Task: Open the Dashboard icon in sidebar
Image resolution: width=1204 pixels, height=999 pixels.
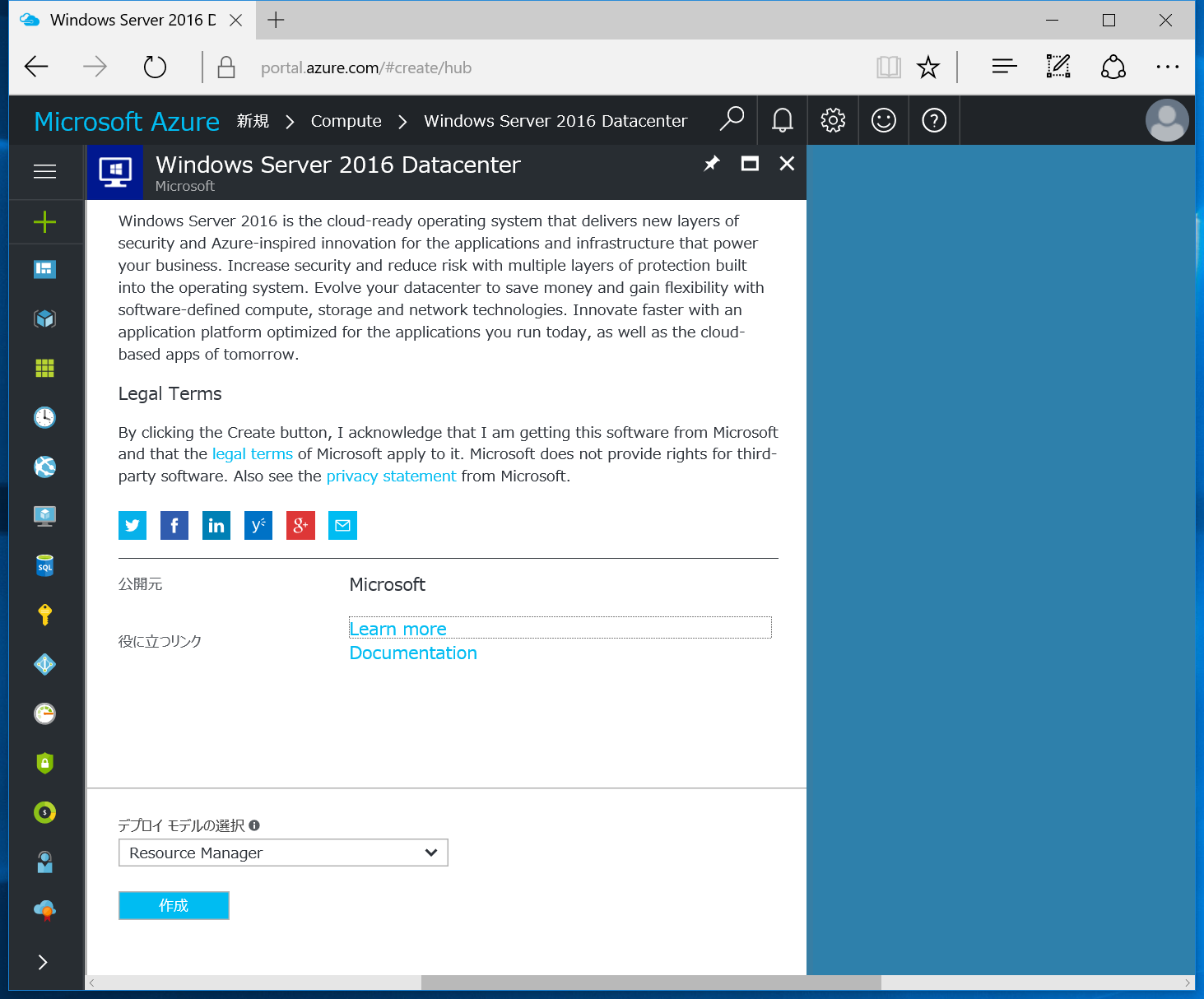Action: [44, 269]
